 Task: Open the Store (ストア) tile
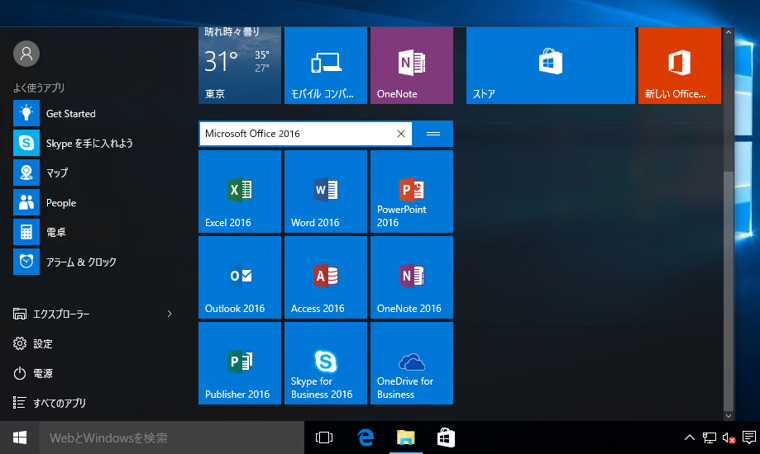[550, 65]
